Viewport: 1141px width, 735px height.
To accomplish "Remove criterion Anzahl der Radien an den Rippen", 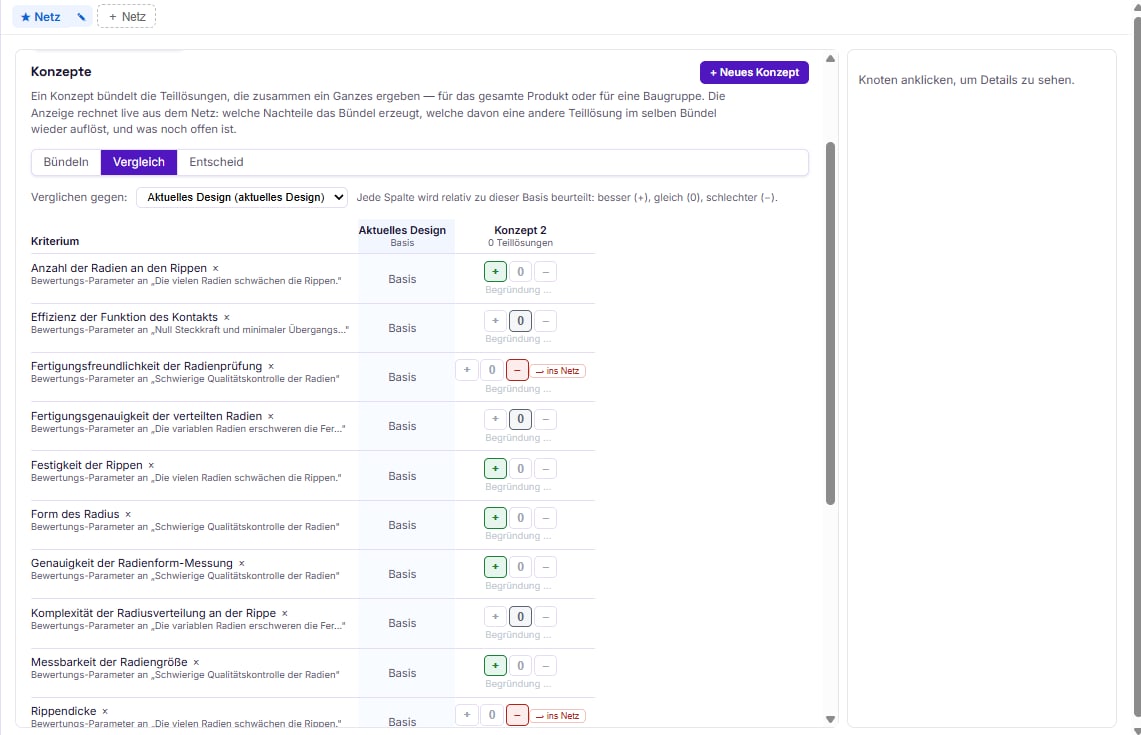I will [215, 269].
